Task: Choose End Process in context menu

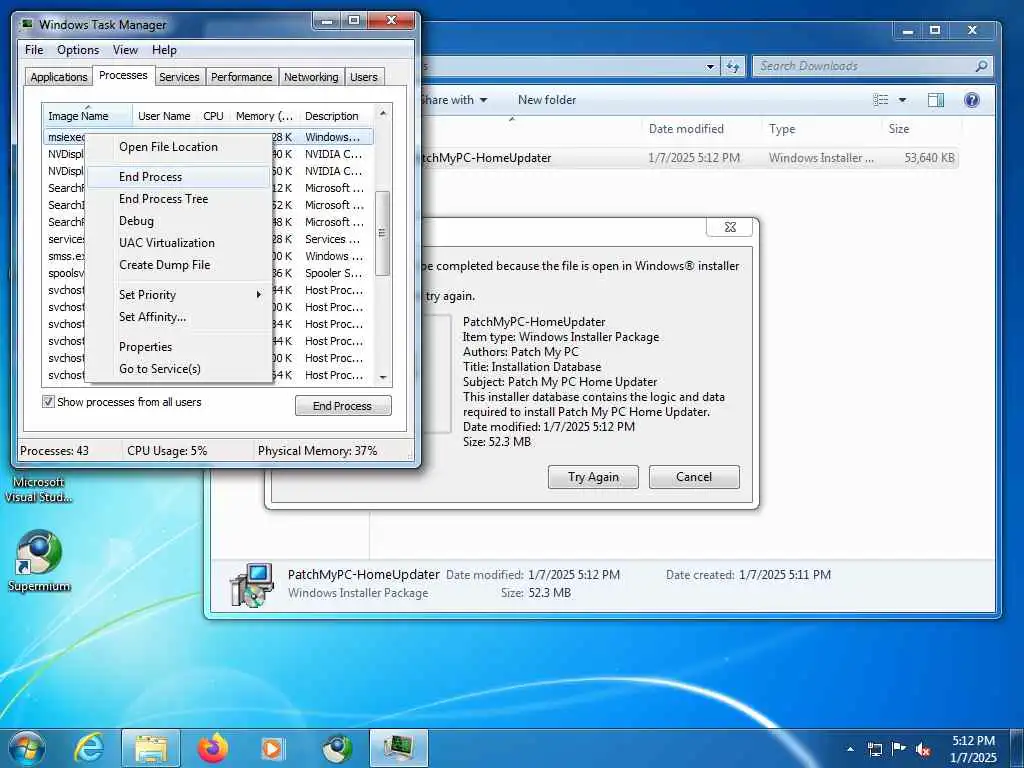Action: [178, 177]
